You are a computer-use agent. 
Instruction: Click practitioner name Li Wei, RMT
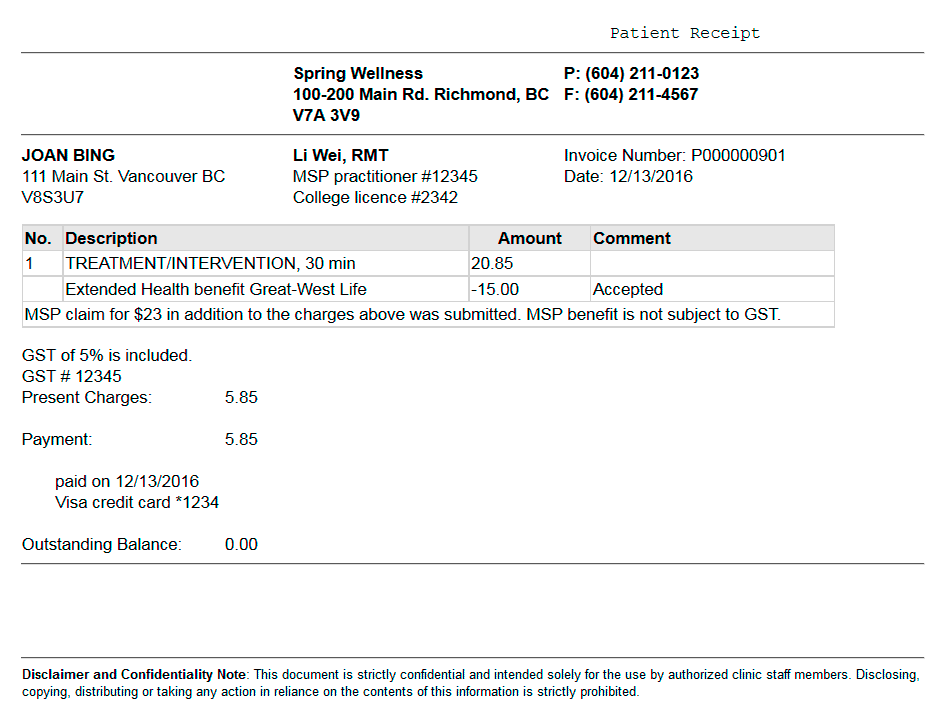point(340,156)
